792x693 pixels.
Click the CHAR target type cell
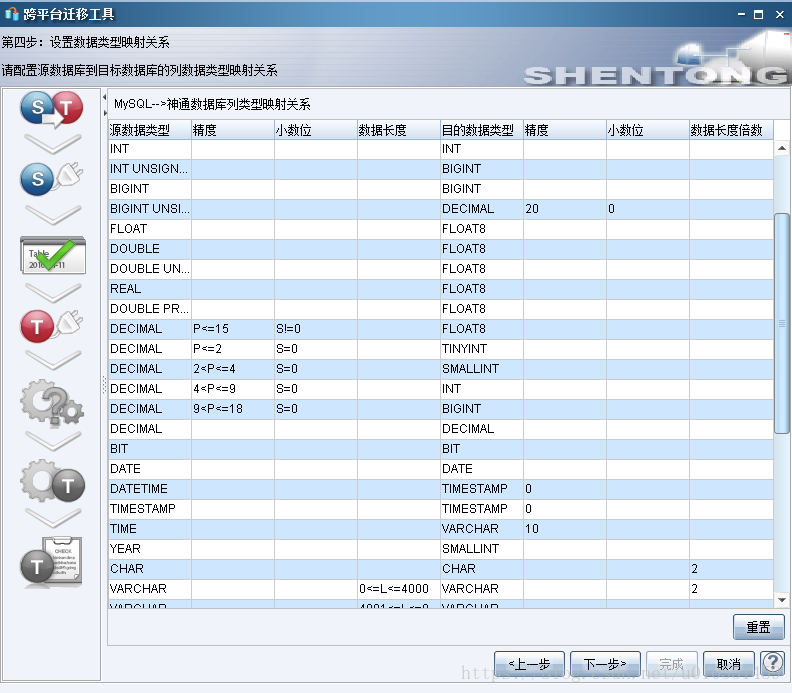click(482, 569)
